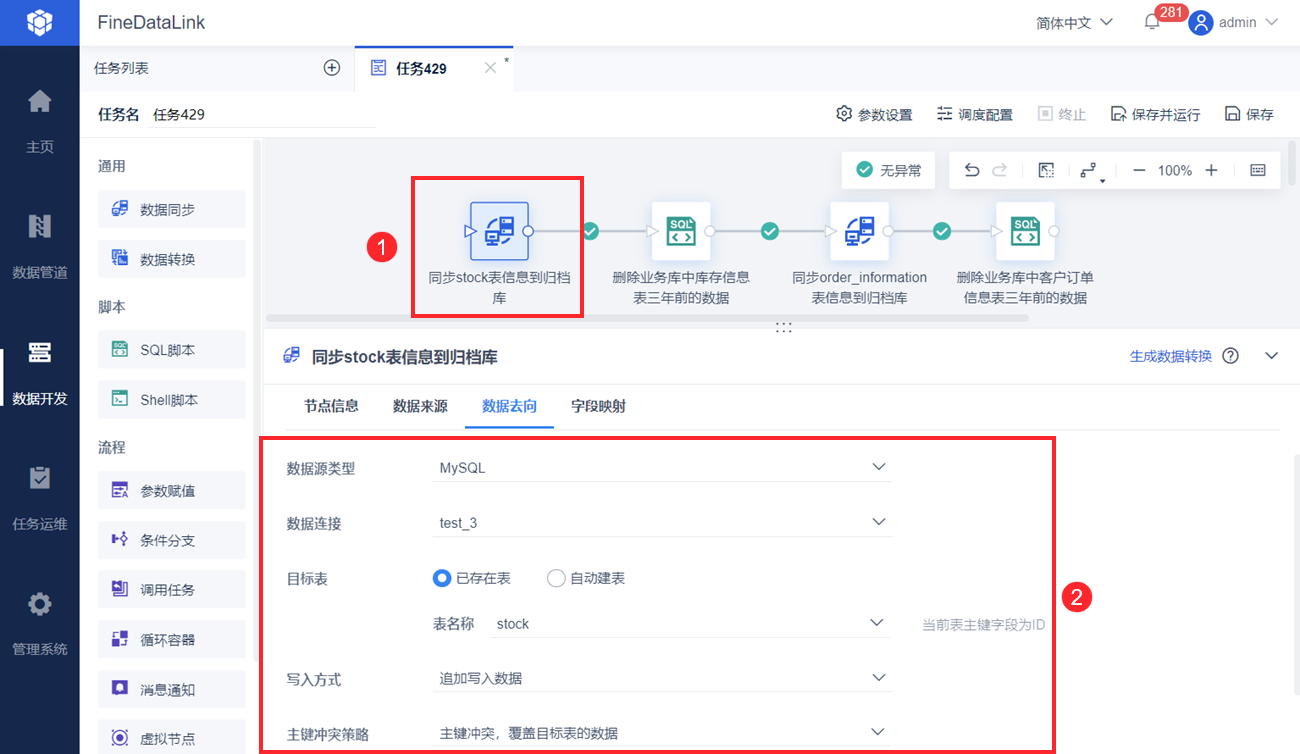Open the 简体中文 language selector
The height and width of the screenshot is (754, 1300).
pyautogui.click(x=1074, y=22)
